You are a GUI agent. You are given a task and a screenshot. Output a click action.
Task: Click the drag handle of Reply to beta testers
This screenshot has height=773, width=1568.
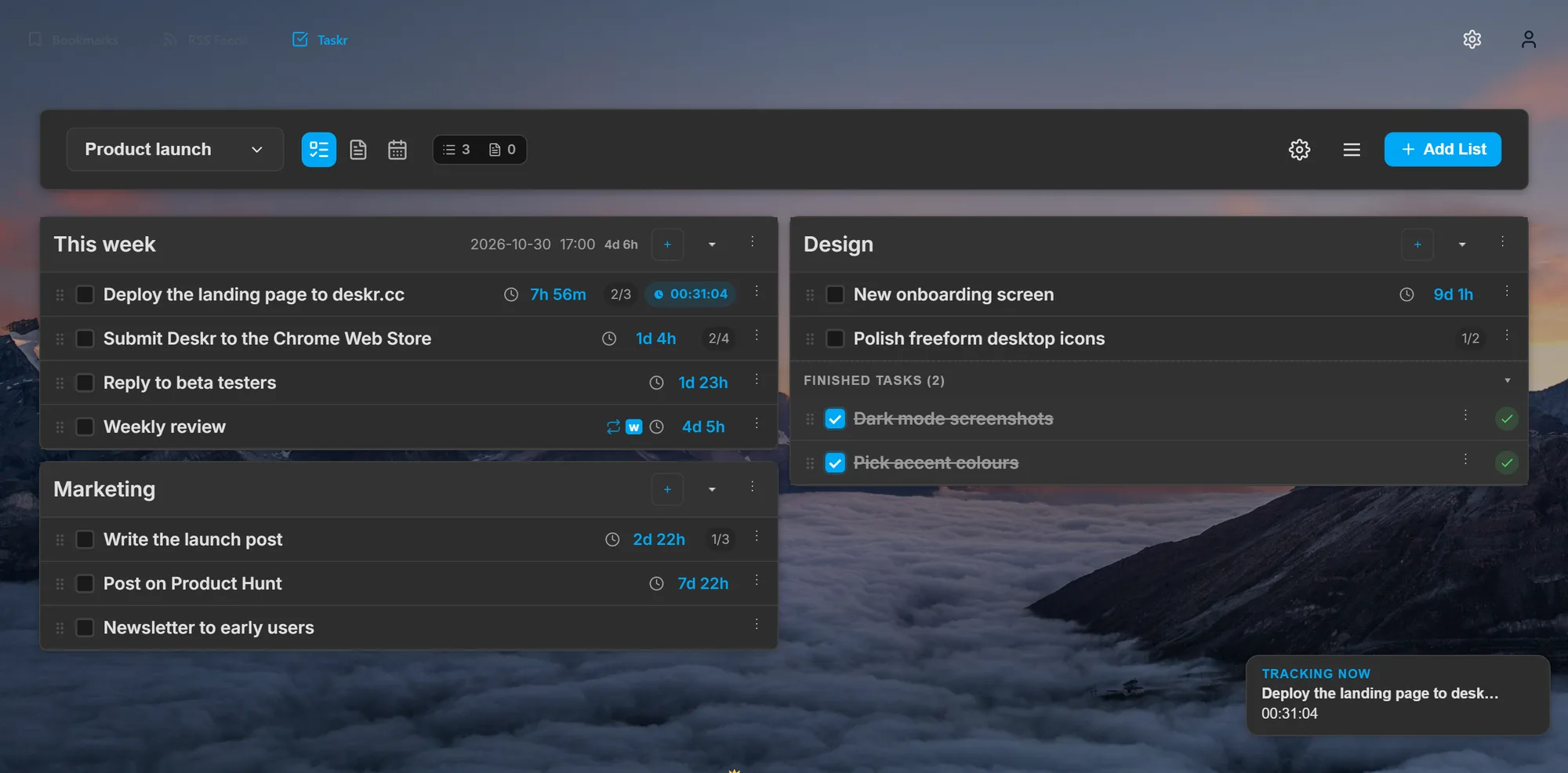pos(60,383)
